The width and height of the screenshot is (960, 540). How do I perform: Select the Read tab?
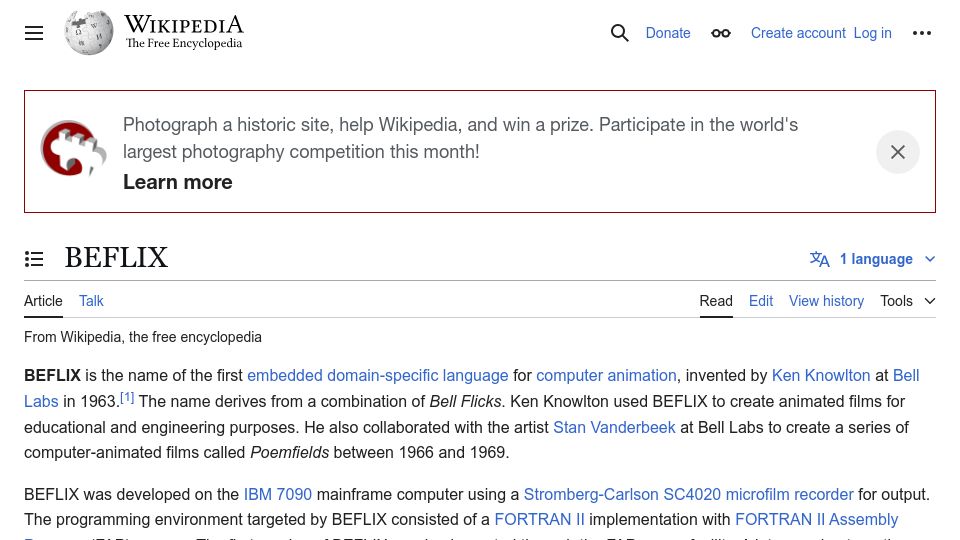coord(716,301)
